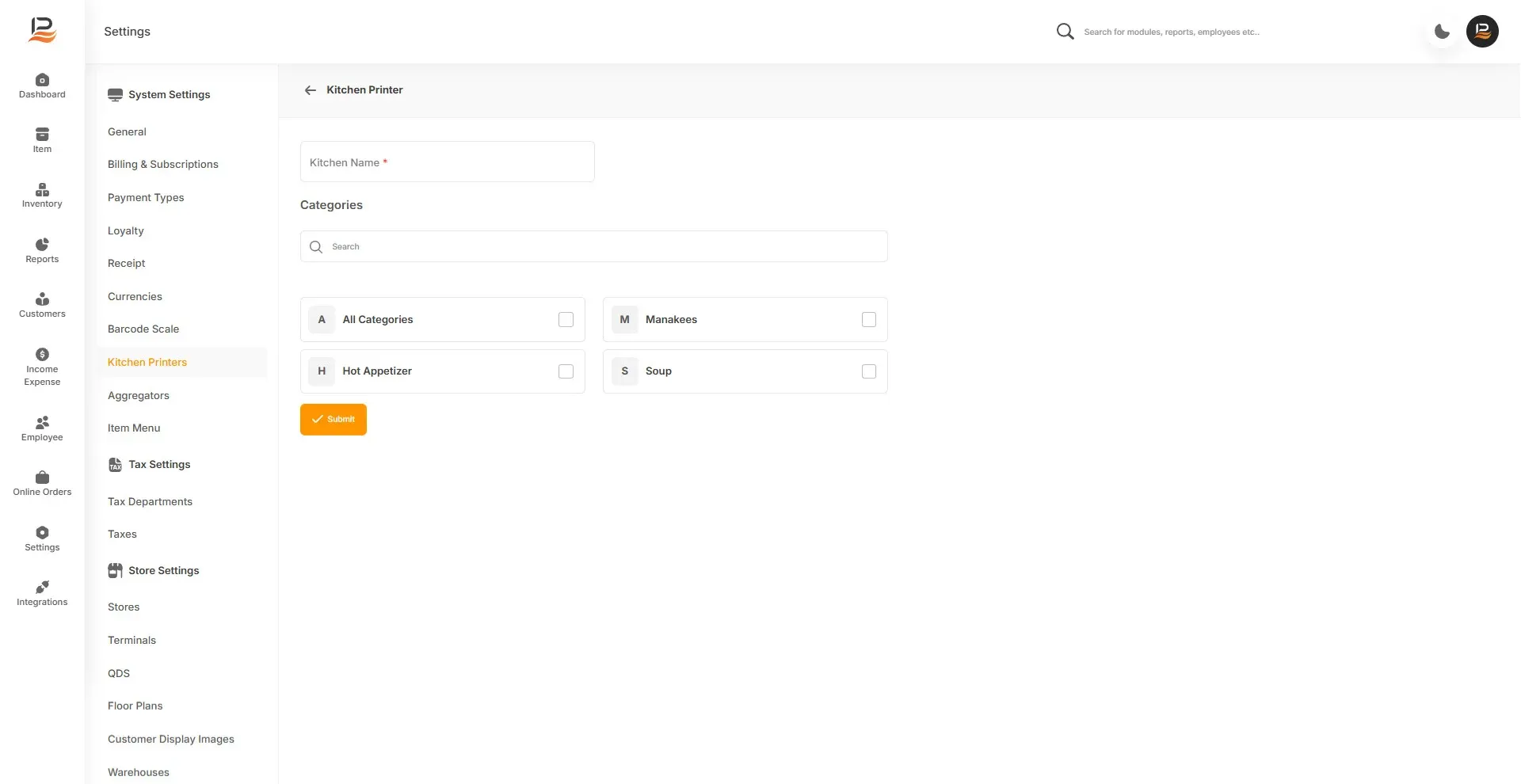This screenshot has width=1521, height=784.
Task: Select the Hot Appetizer checkbox
Action: 566,371
